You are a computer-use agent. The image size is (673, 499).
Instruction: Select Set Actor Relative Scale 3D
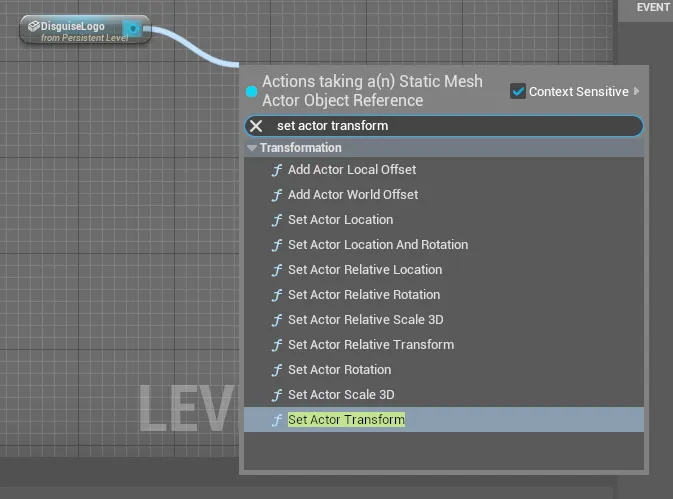pos(365,320)
